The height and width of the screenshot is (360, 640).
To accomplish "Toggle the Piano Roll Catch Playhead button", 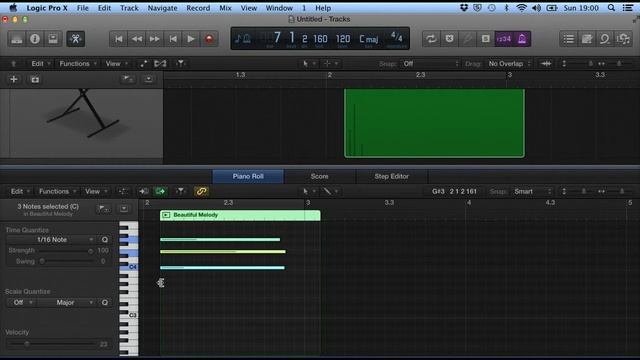I will coord(180,191).
